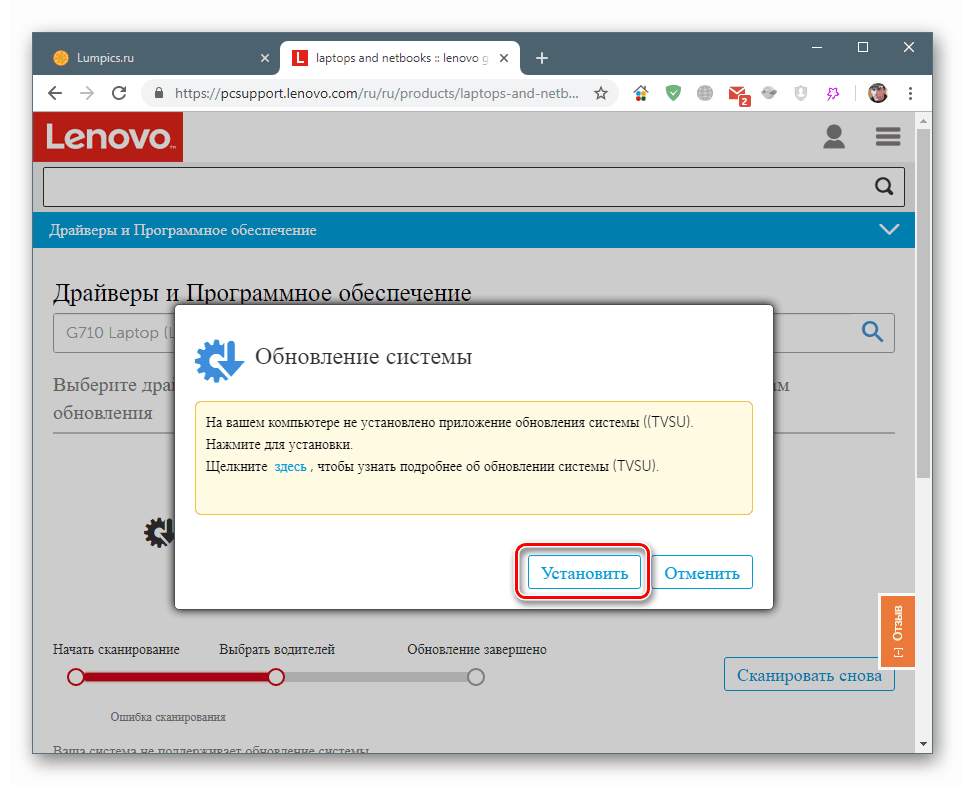Click the Начать сканирование progress marker
Image resolution: width=965 pixels, height=786 pixels.
76,677
